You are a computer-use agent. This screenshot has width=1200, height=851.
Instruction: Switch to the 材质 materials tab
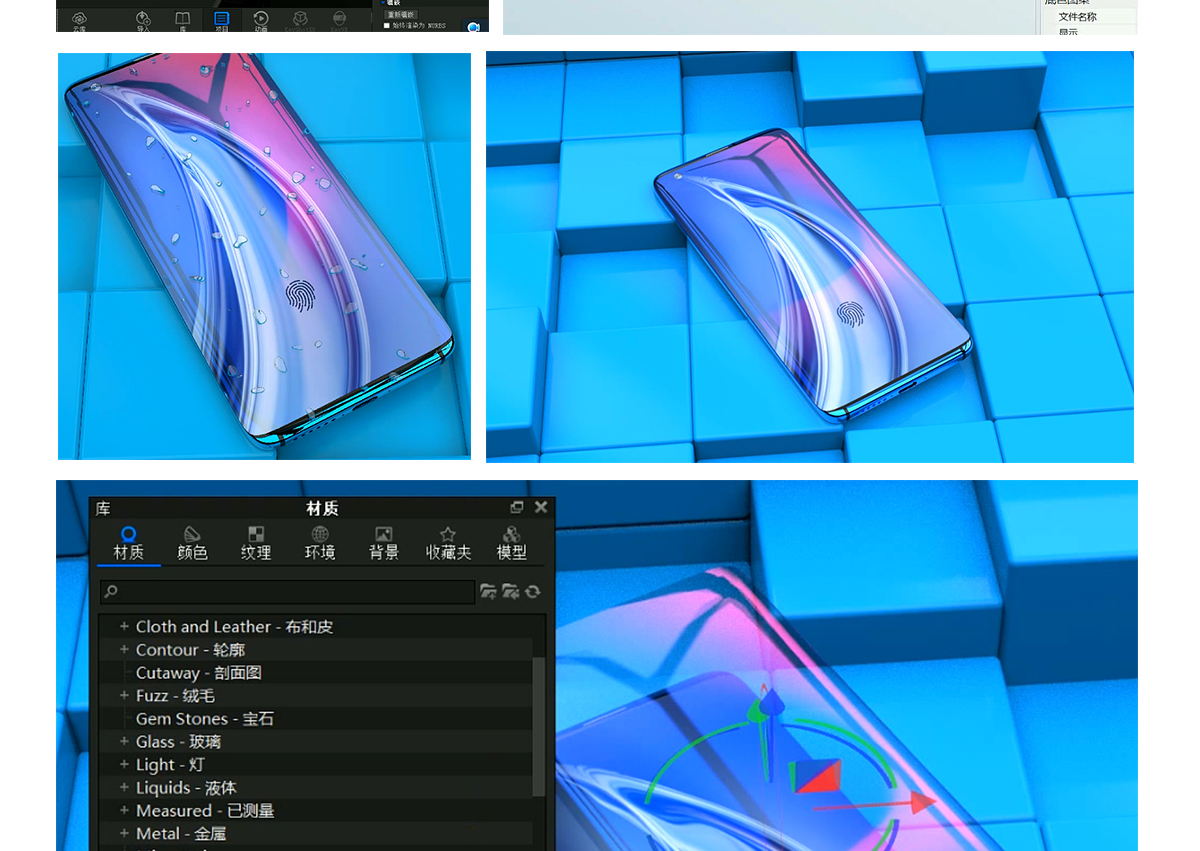coord(128,543)
